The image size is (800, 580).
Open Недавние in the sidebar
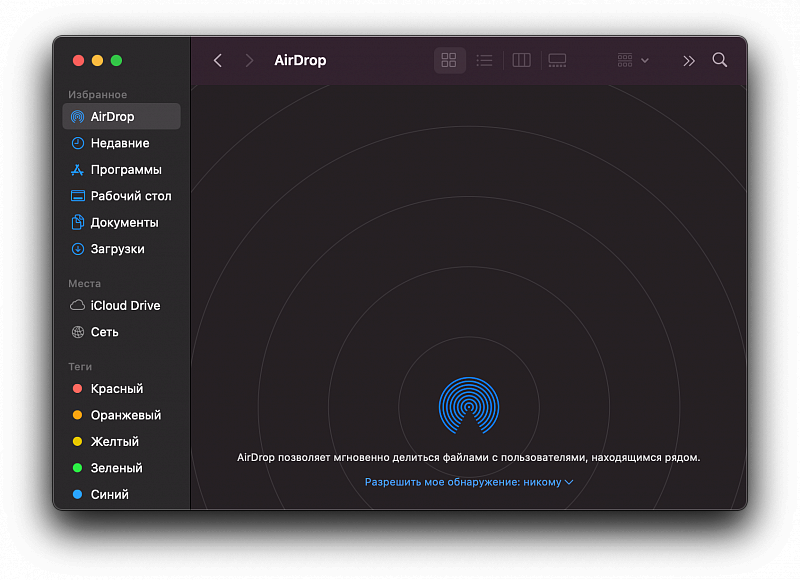point(119,143)
